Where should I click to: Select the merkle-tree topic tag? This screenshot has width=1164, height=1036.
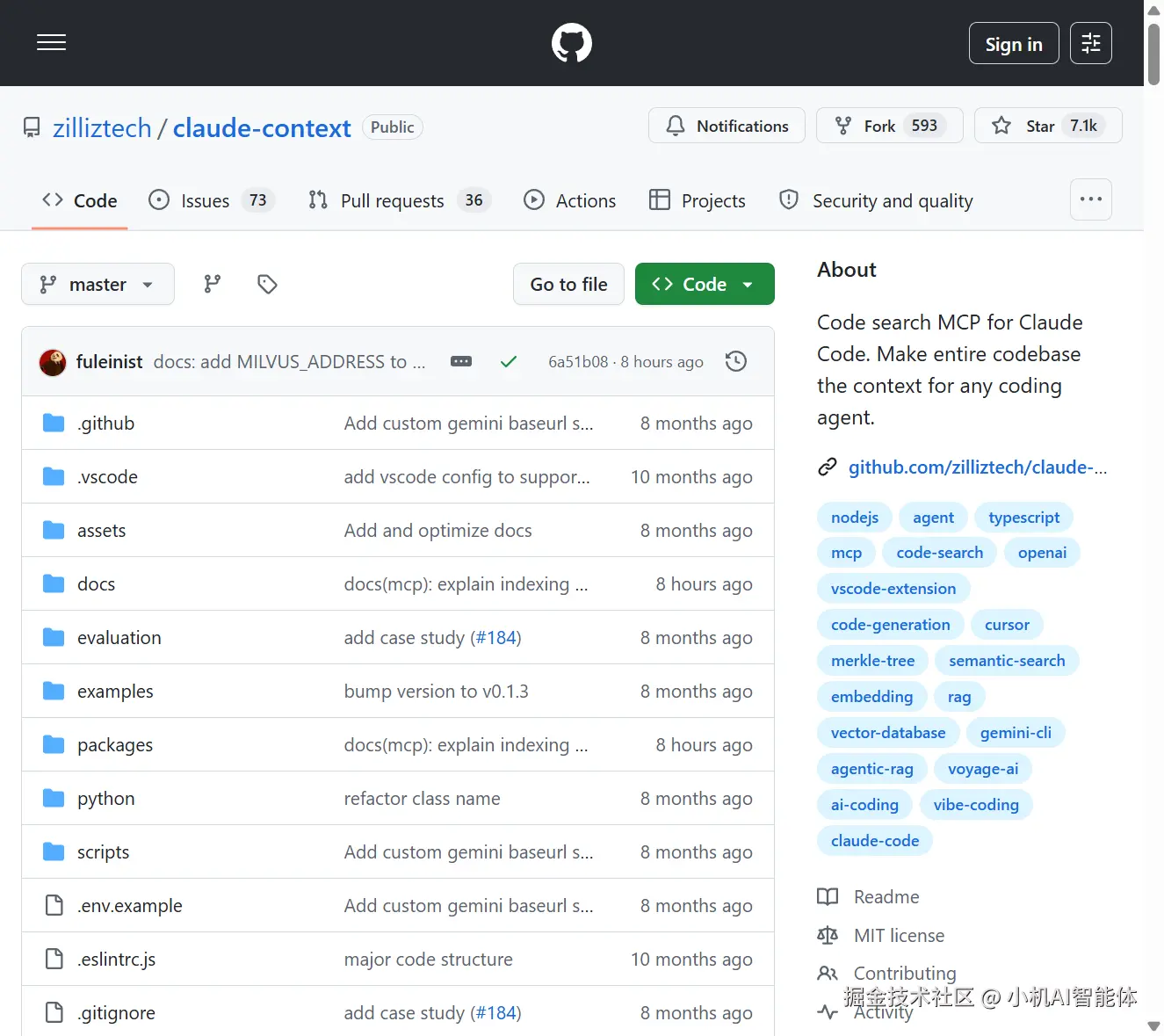point(873,660)
